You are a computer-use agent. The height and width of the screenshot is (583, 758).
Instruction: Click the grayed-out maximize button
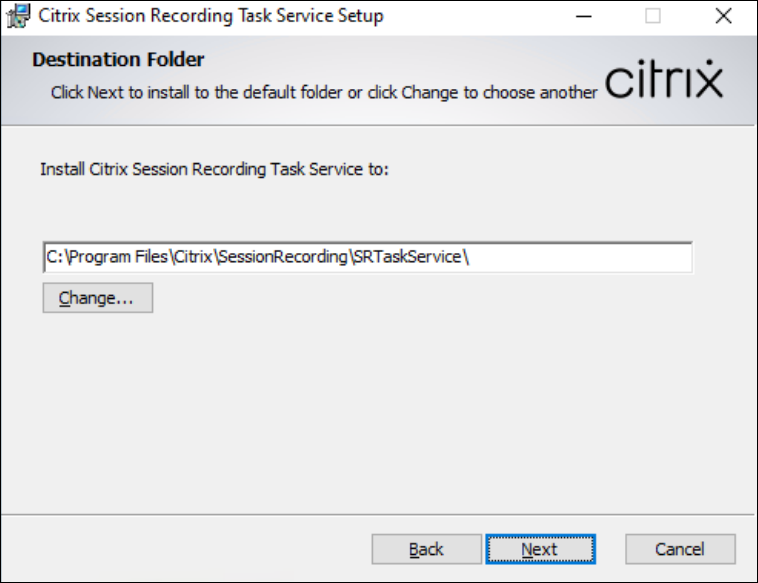(653, 16)
